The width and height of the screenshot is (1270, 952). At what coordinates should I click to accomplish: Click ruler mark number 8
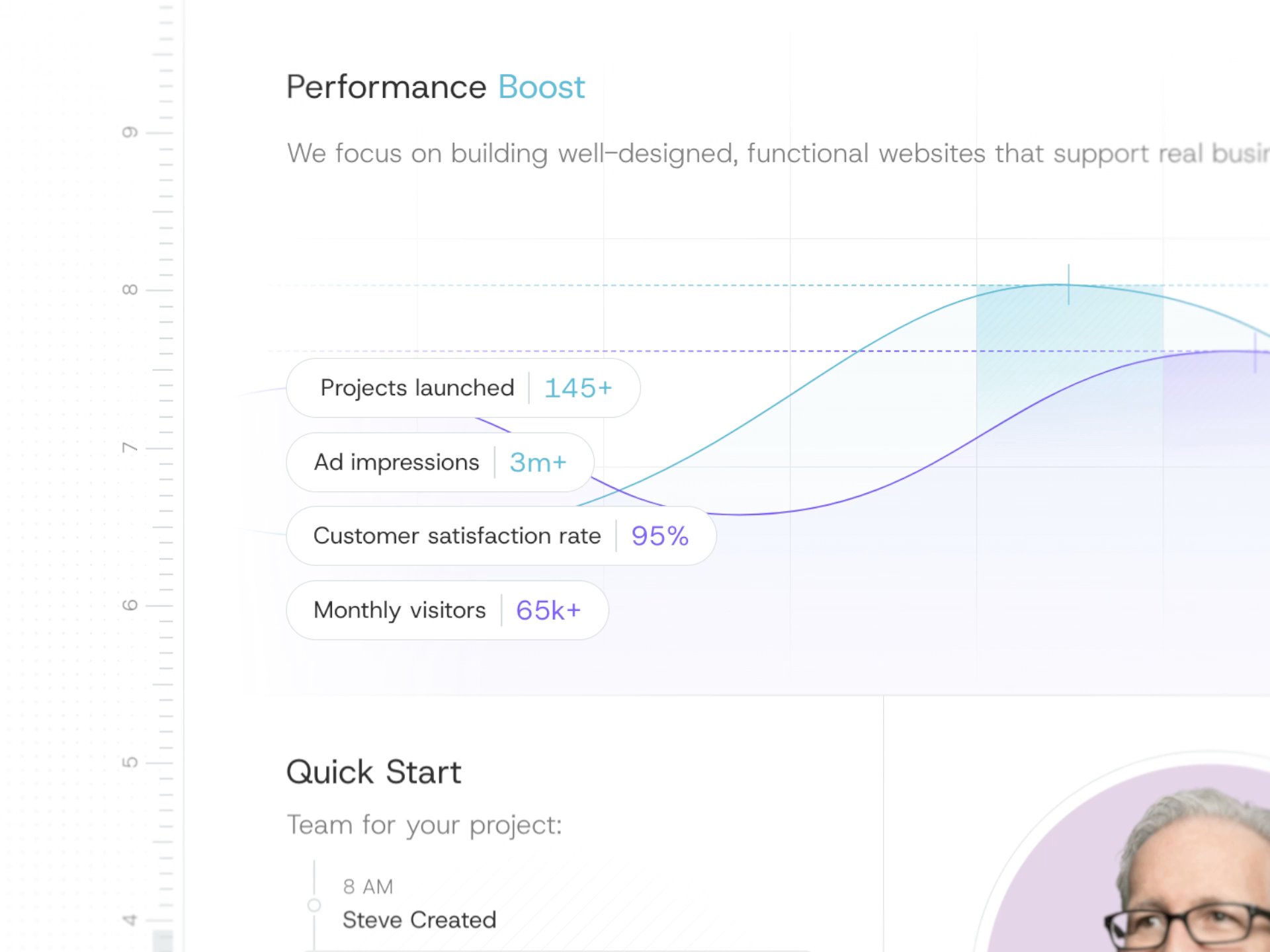click(130, 290)
